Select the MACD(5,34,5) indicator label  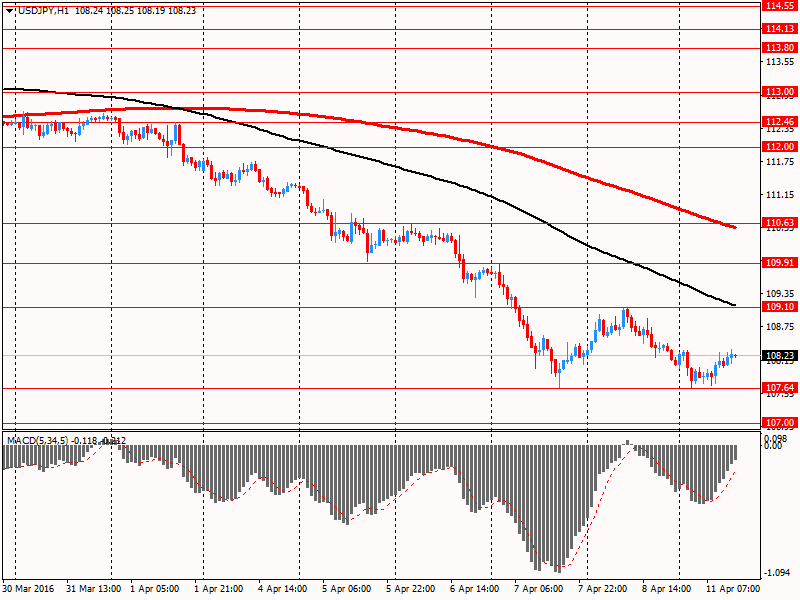click(x=37, y=440)
